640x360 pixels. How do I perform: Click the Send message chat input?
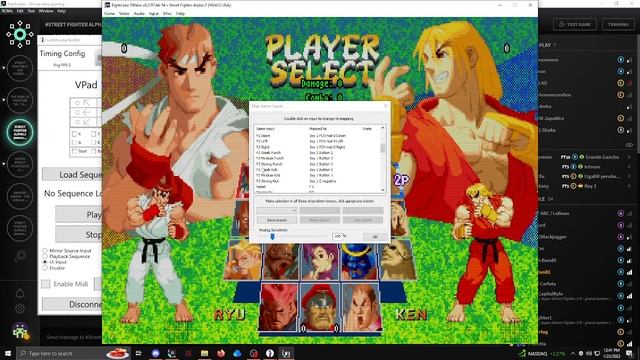pos(72,337)
